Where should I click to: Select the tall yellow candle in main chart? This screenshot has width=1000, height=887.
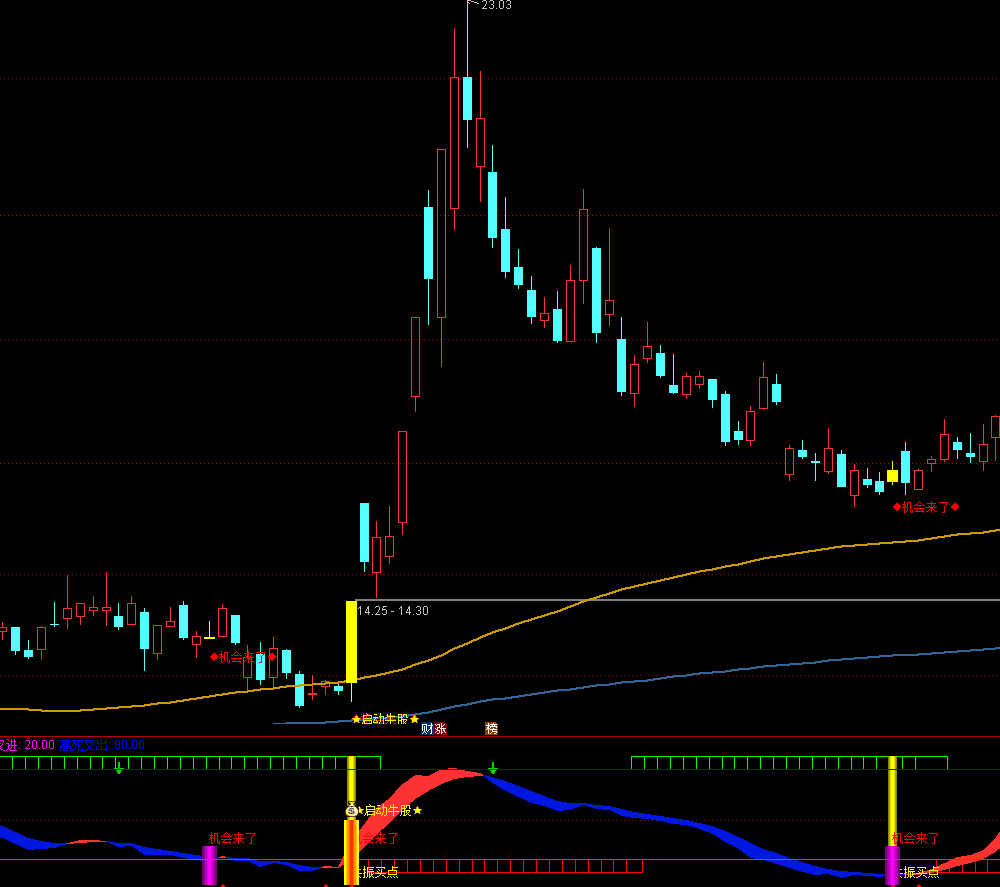point(351,641)
